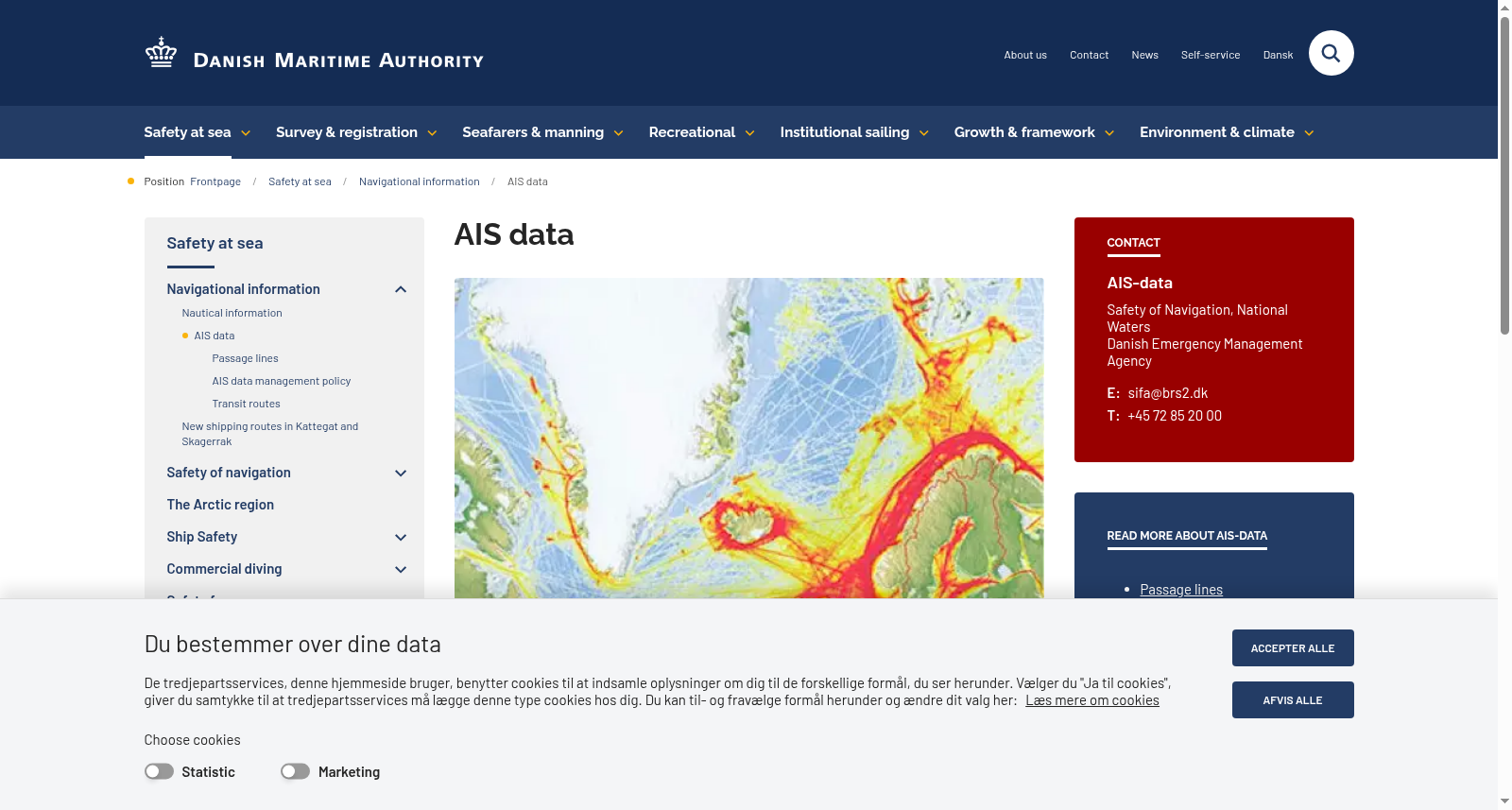
Task: Click the AFVIS ALLE button
Action: [x=1293, y=700]
